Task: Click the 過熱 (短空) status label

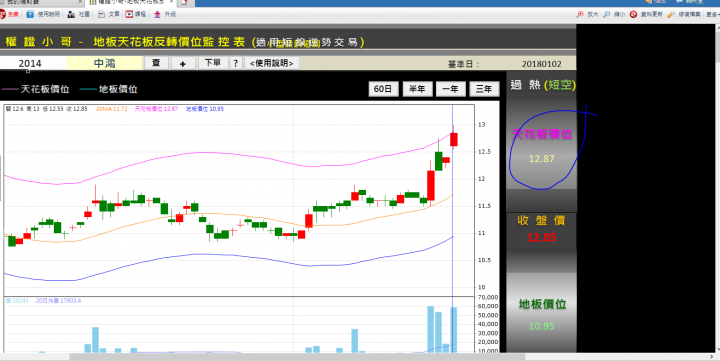Action: coord(543,85)
